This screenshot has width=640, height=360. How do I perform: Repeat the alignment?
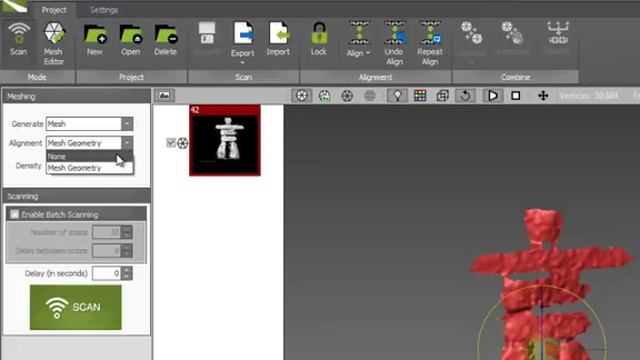click(430, 44)
